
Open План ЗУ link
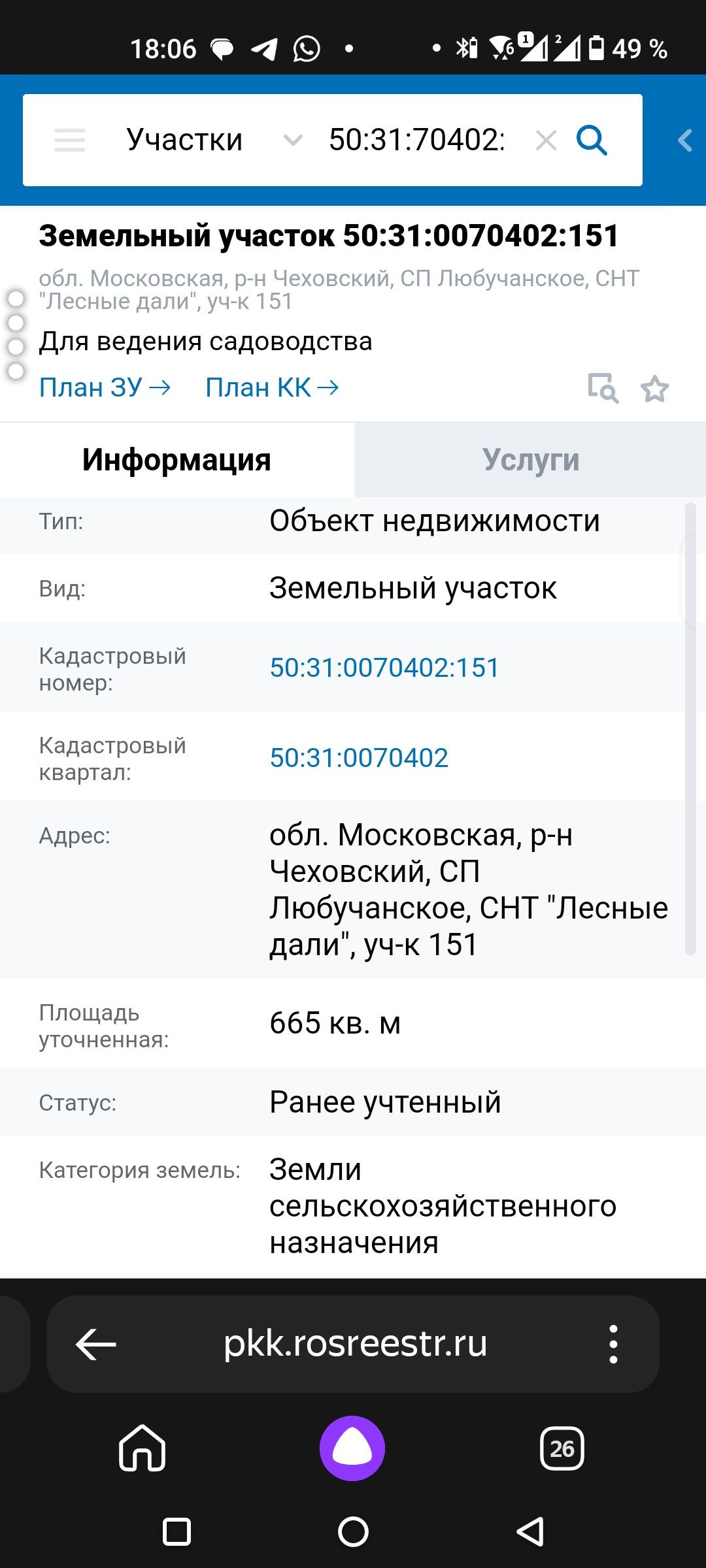105,387
